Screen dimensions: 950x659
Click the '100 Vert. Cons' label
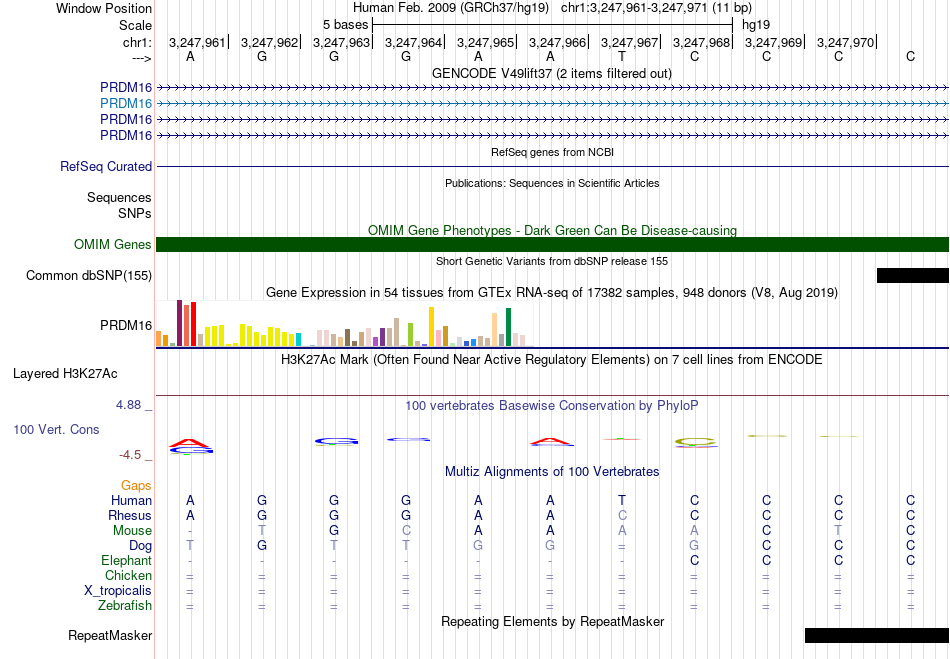pyautogui.click(x=56, y=429)
